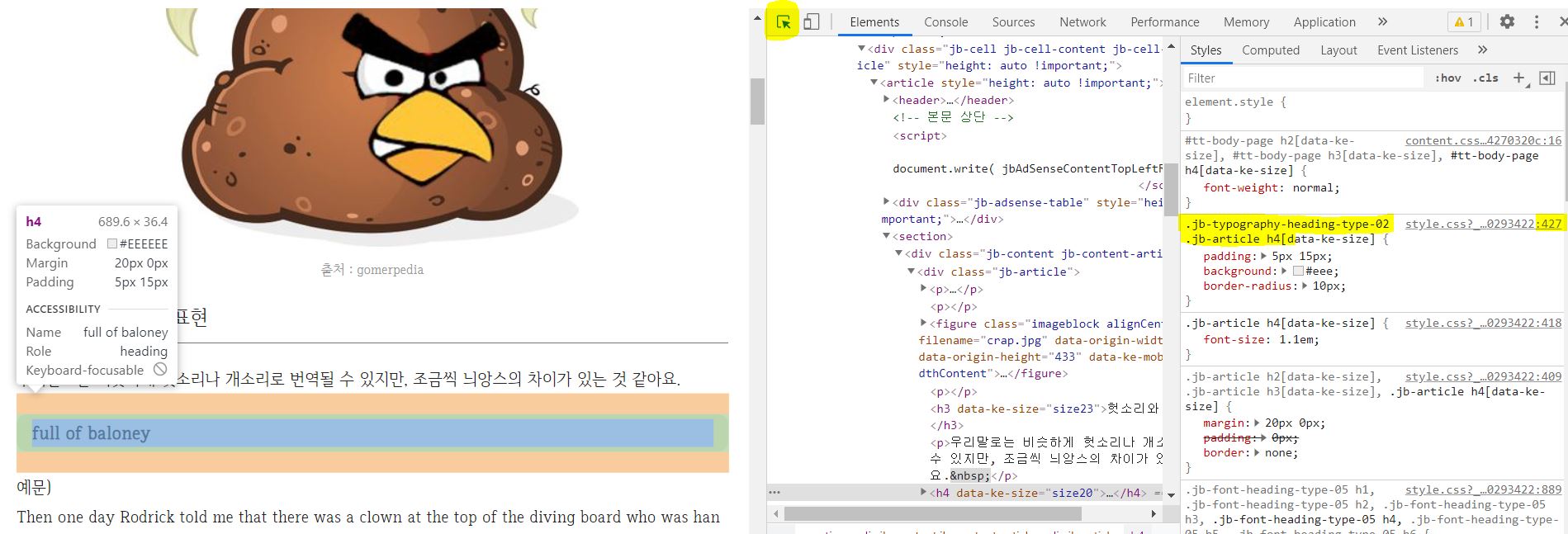This screenshot has width=1568, height=534.
Task: Show more DevTools panel tabs
Action: [1382, 22]
